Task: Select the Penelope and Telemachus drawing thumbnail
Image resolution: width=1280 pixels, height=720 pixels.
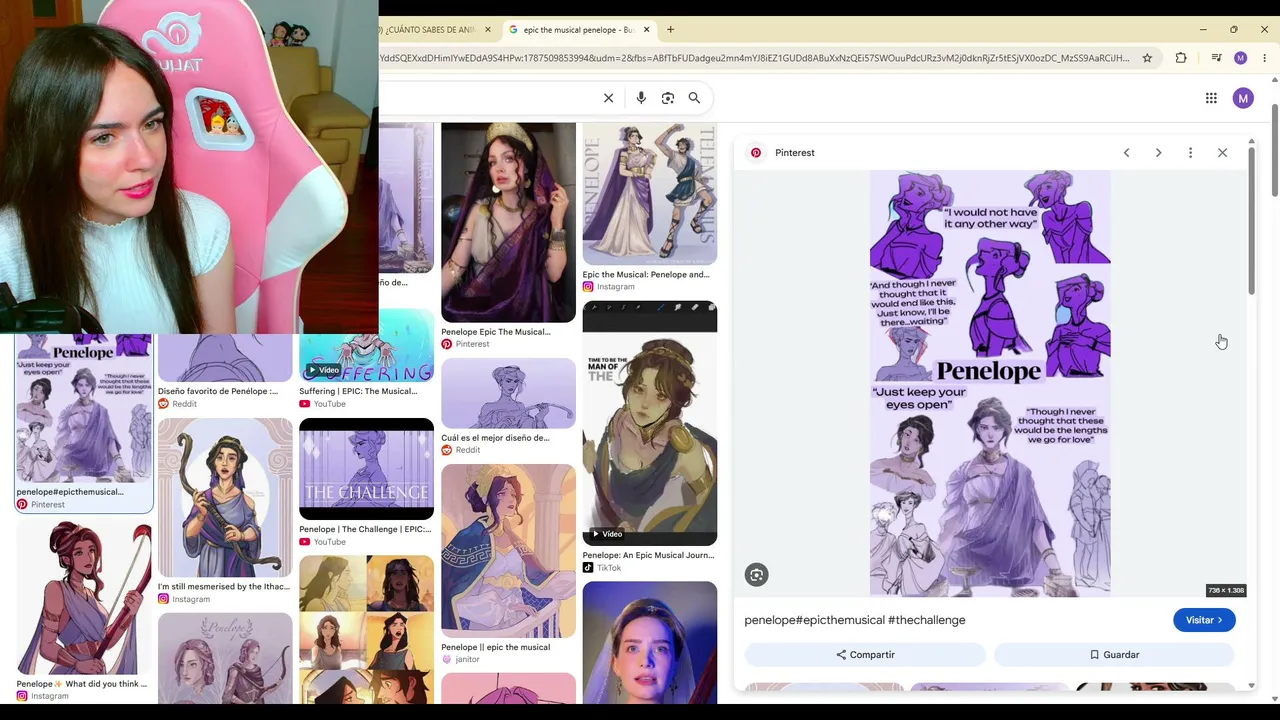Action: click(650, 194)
